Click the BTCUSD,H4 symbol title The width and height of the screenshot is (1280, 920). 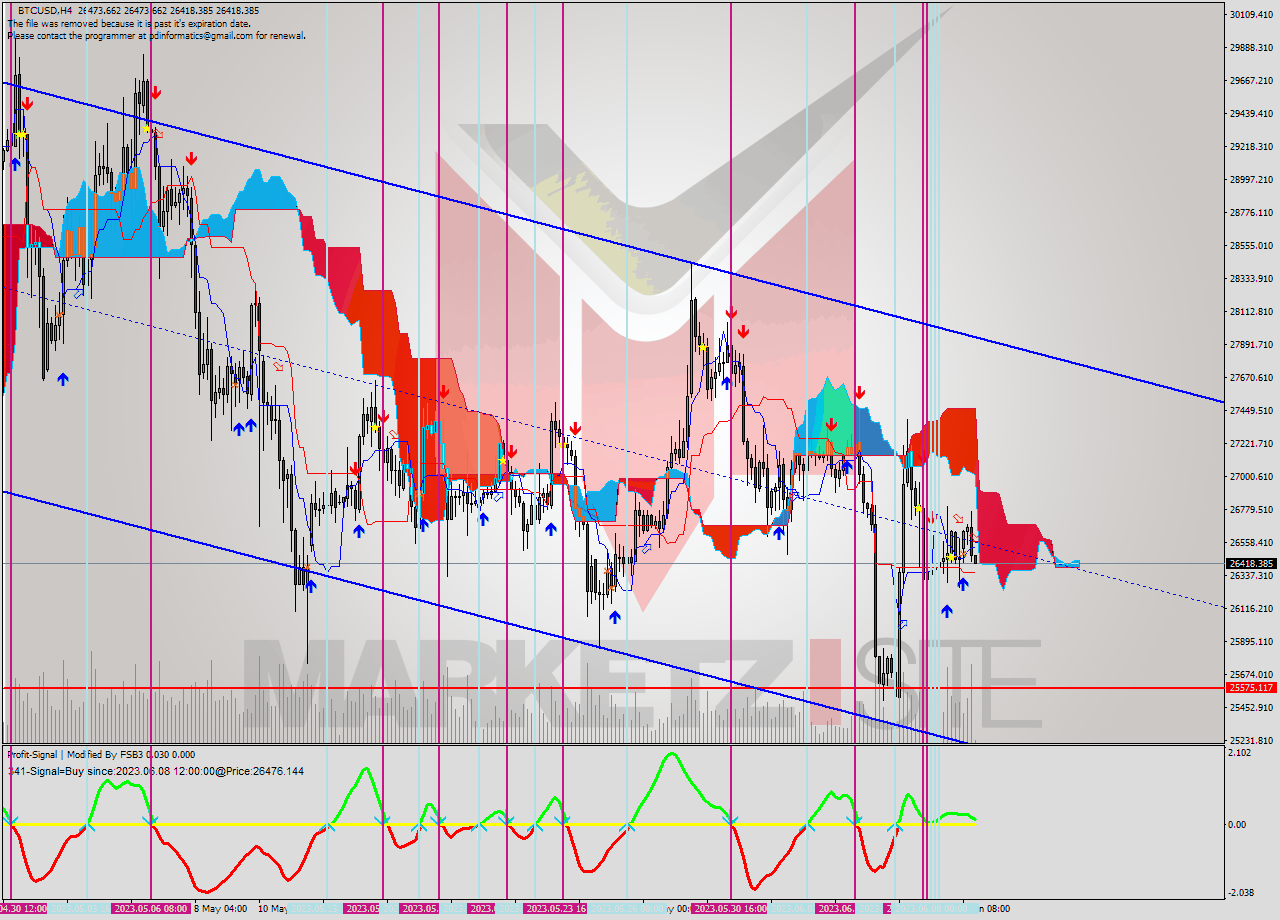pos(44,10)
